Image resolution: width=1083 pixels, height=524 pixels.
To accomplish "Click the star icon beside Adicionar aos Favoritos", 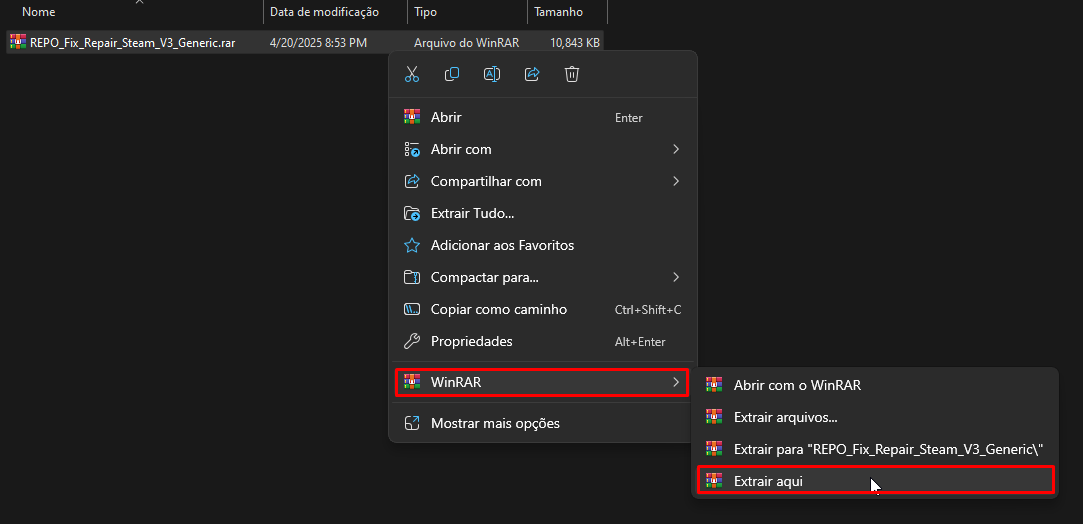I will tap(412, 245).
